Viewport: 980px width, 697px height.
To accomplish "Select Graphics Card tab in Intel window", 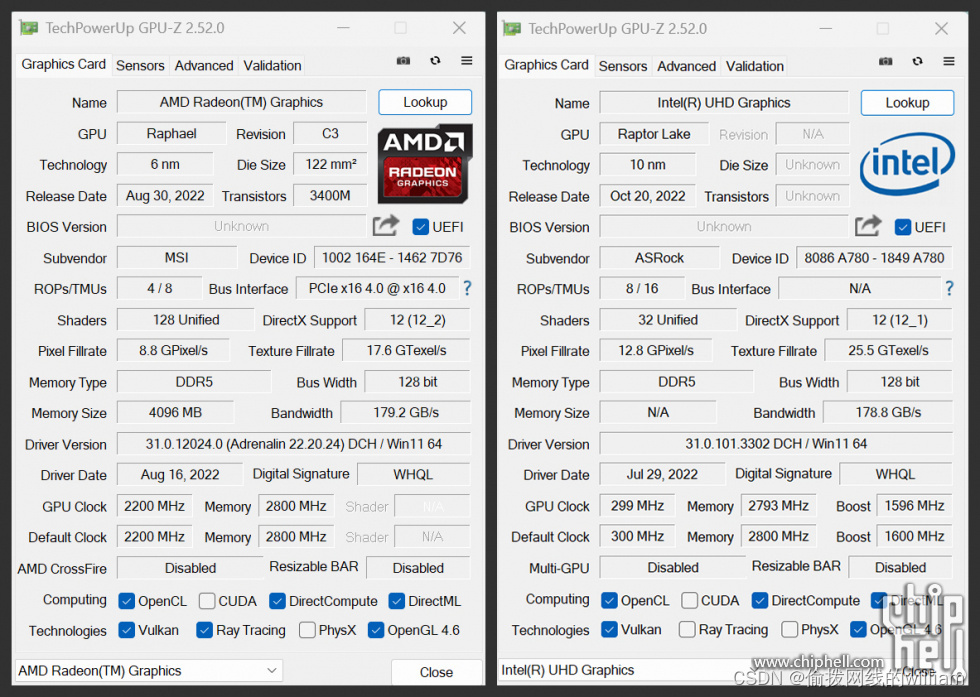I will pyautogui.click(x=546, y=65).
